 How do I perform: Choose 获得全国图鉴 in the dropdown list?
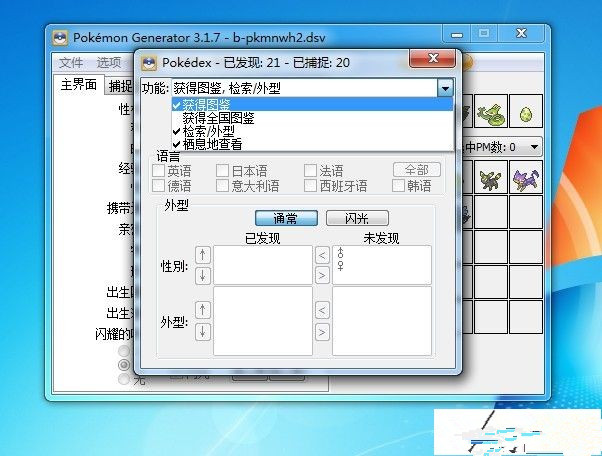[x=313, y=118]
